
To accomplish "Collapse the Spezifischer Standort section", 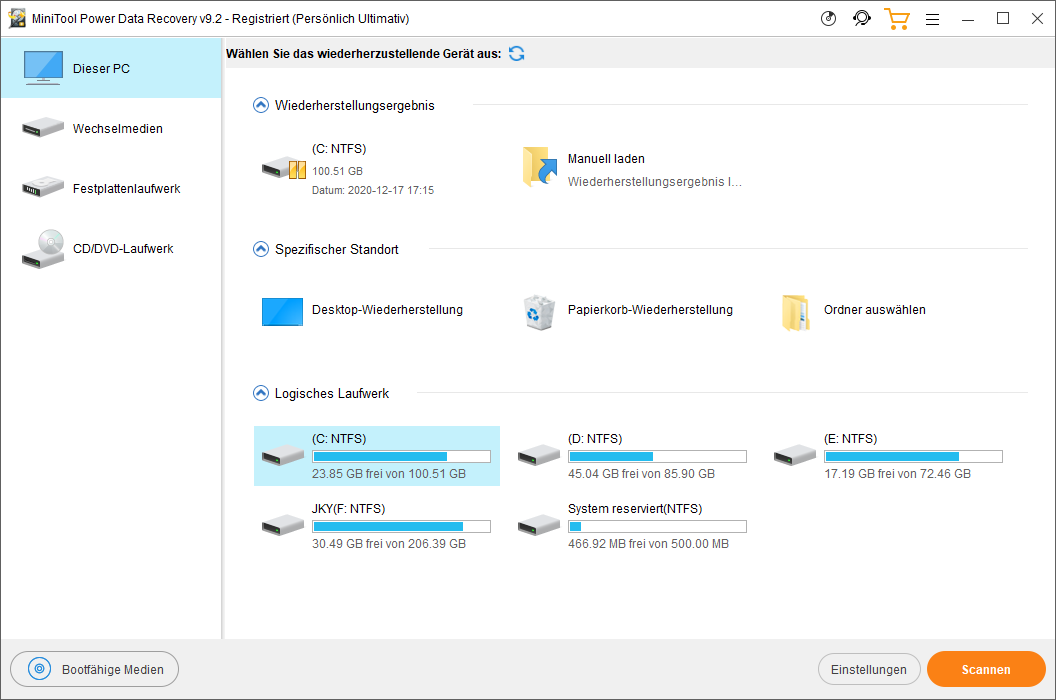I will pos(261,249).
